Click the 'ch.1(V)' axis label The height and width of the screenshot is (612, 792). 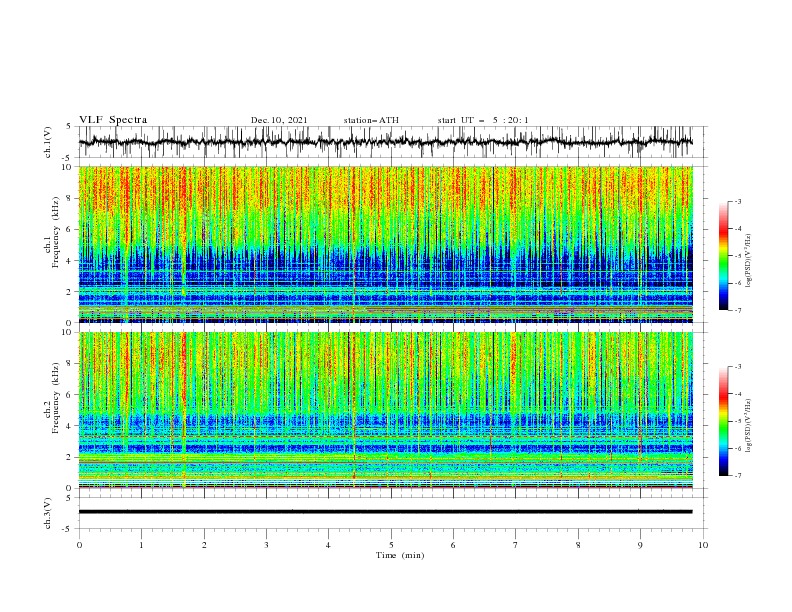(48, 142)
